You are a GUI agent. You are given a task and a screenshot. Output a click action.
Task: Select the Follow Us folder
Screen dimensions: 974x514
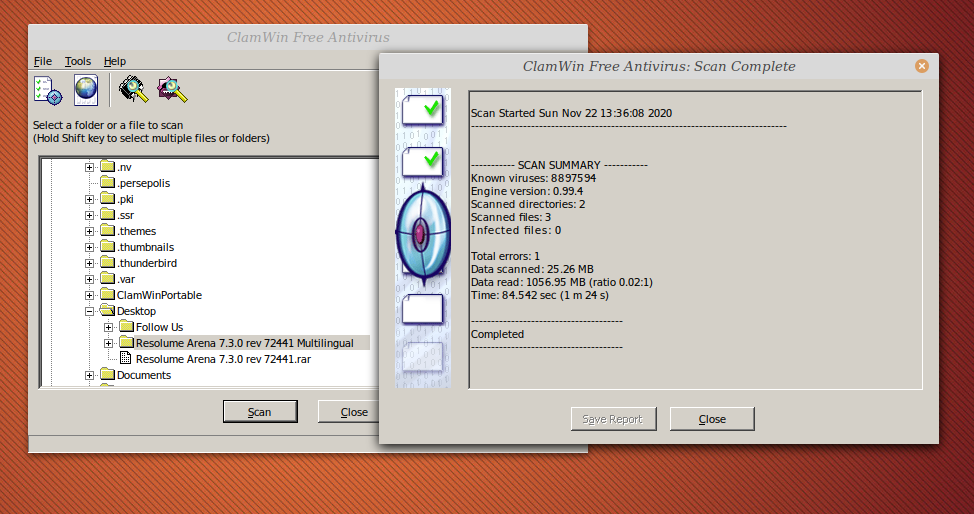(160, 328)
